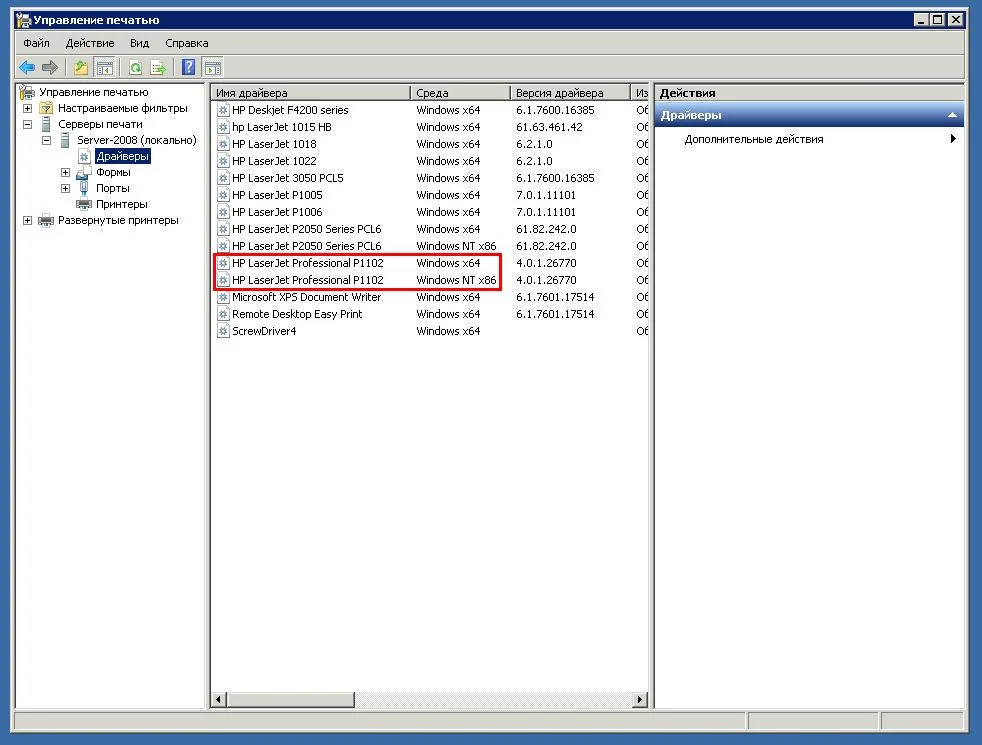Click the Серверы печати tree icon
Viewport: 982px width, 745px height.
tap(46, 124)
